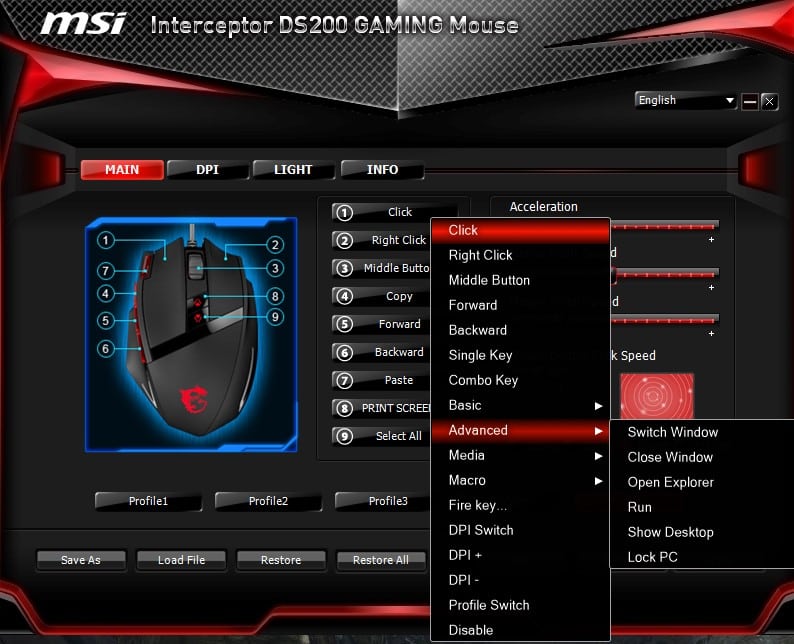This screenshot has height=644, width=794.
Task: Click mouse diagram marker number 1
Action: pyautogui.click(x=106, y=240)
